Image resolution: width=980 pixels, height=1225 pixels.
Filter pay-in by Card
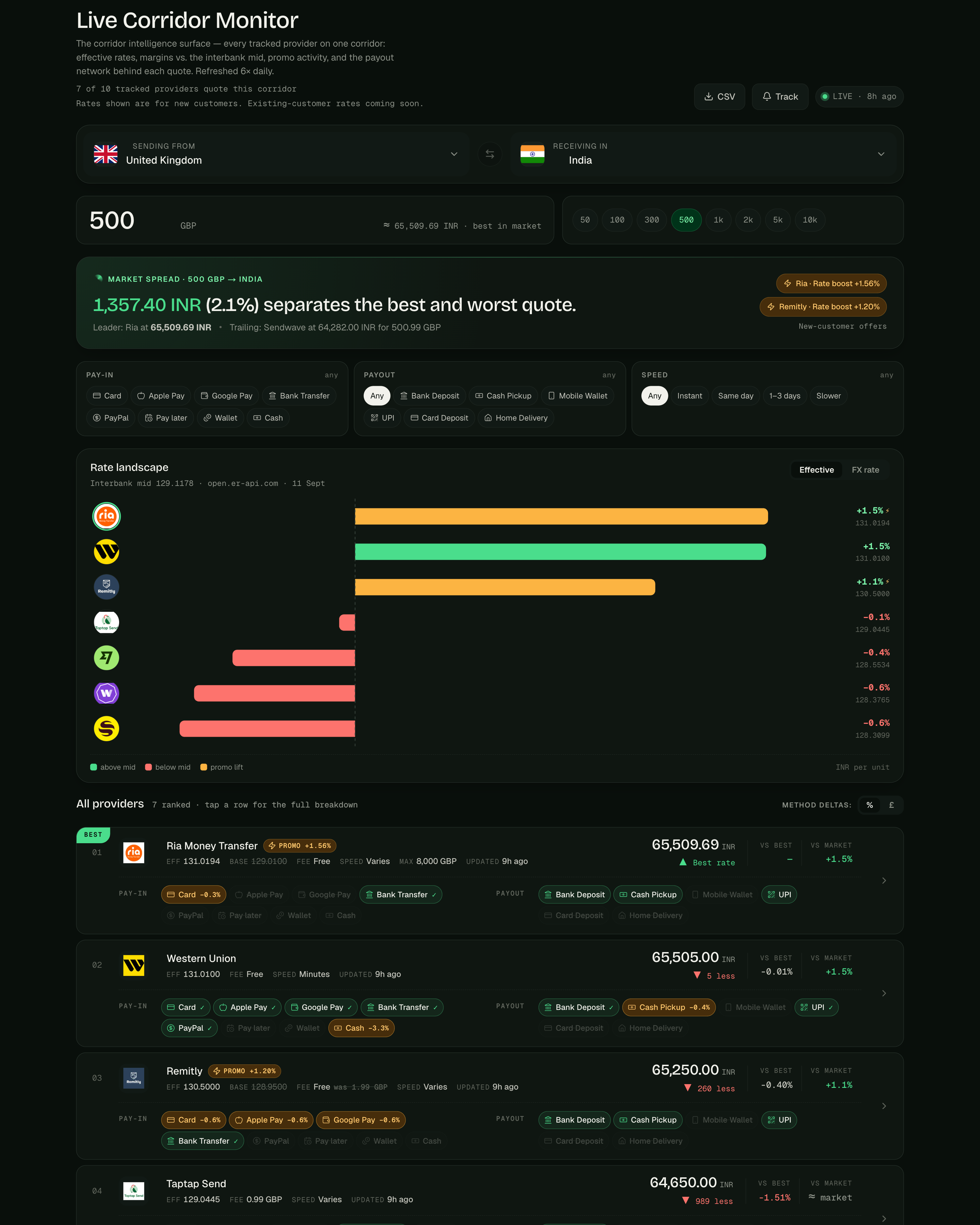107,395
